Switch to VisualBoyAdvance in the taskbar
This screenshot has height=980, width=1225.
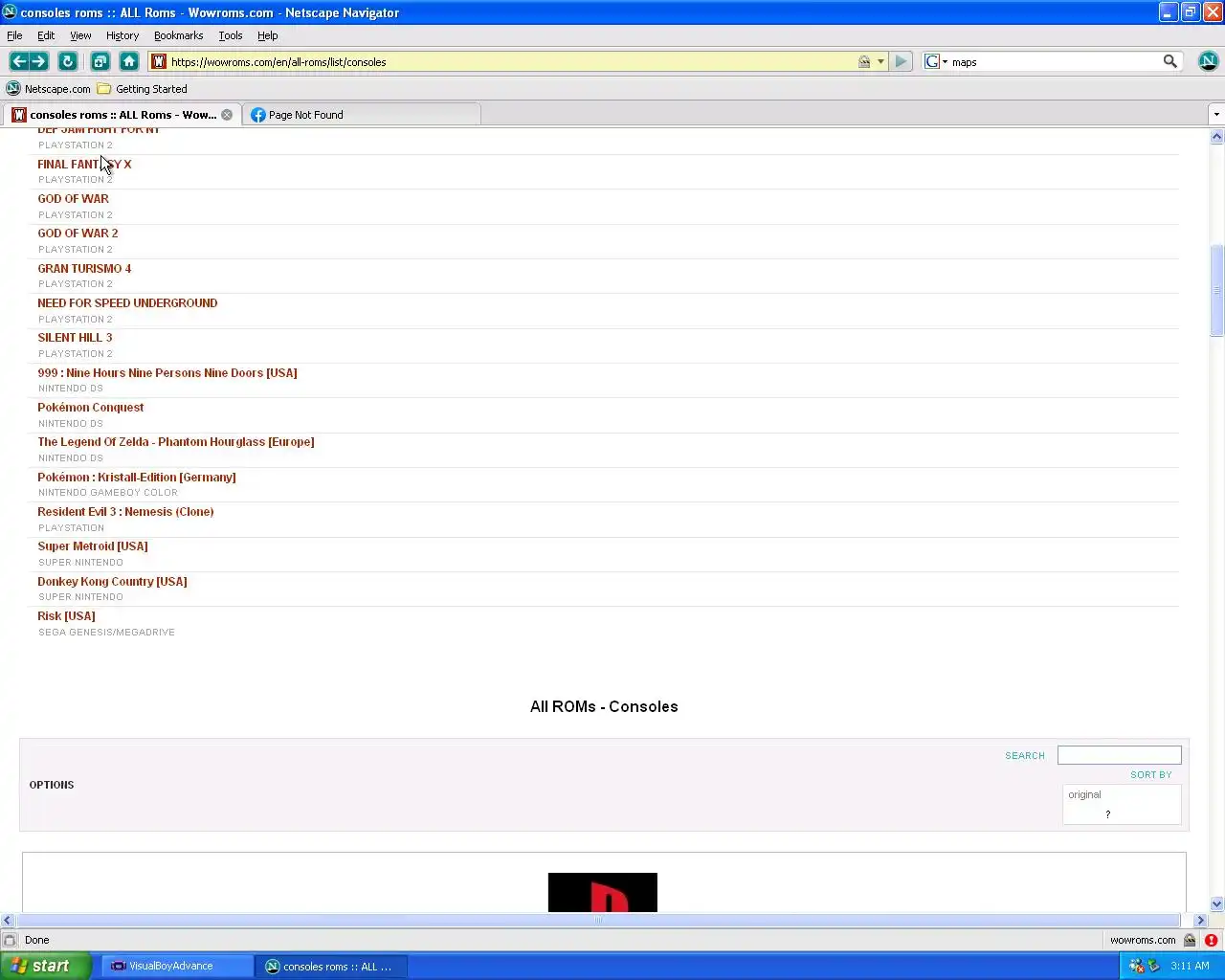[x=177, y=966]
